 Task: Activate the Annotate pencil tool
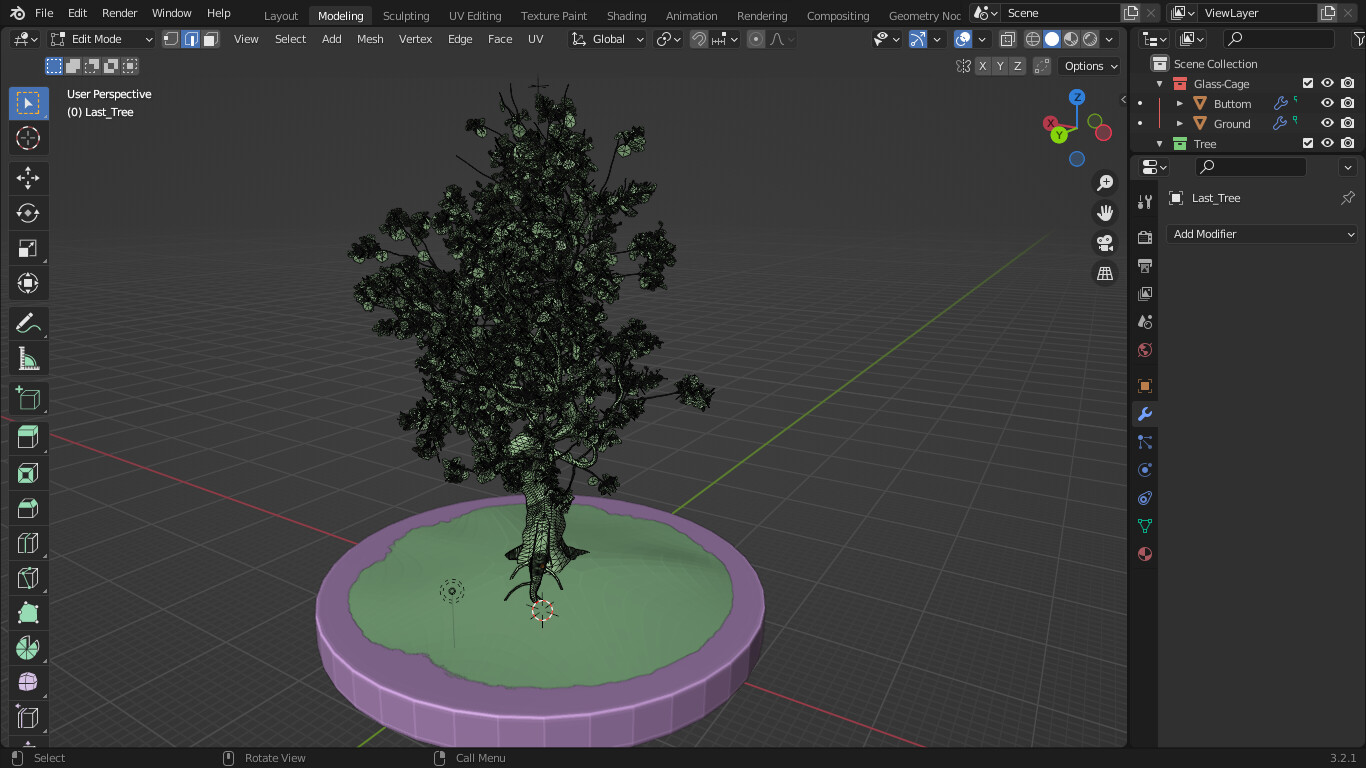[x=28, y=323]
